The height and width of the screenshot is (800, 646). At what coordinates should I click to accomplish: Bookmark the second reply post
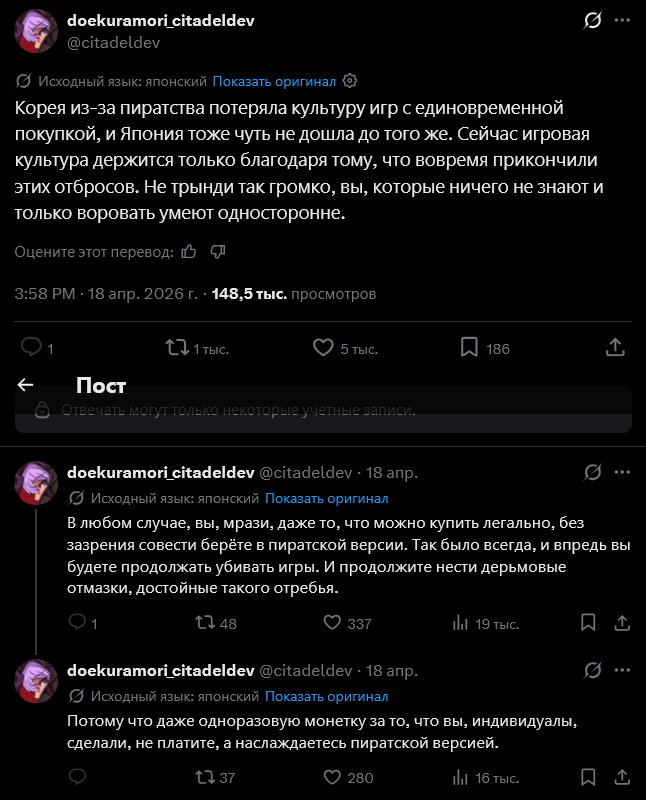pos(588,777)
